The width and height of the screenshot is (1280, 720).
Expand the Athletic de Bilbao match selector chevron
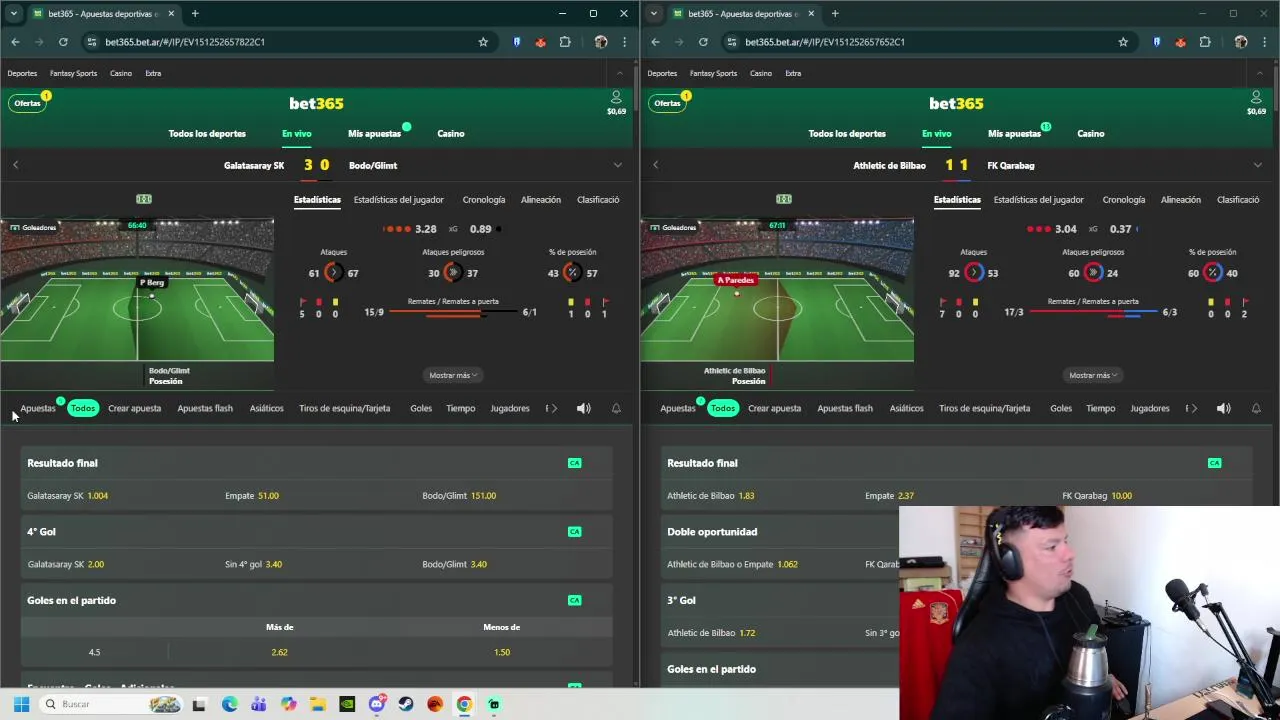1257,165
